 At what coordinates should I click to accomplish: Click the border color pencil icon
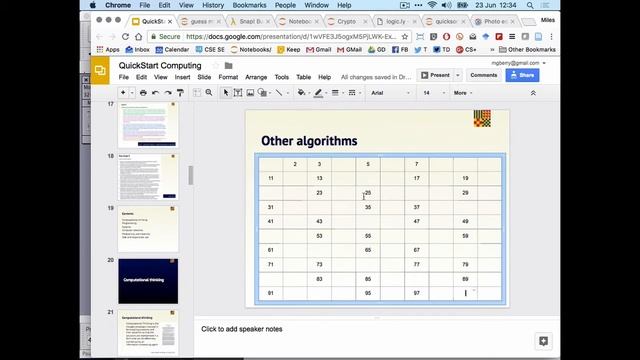[318, 93]
